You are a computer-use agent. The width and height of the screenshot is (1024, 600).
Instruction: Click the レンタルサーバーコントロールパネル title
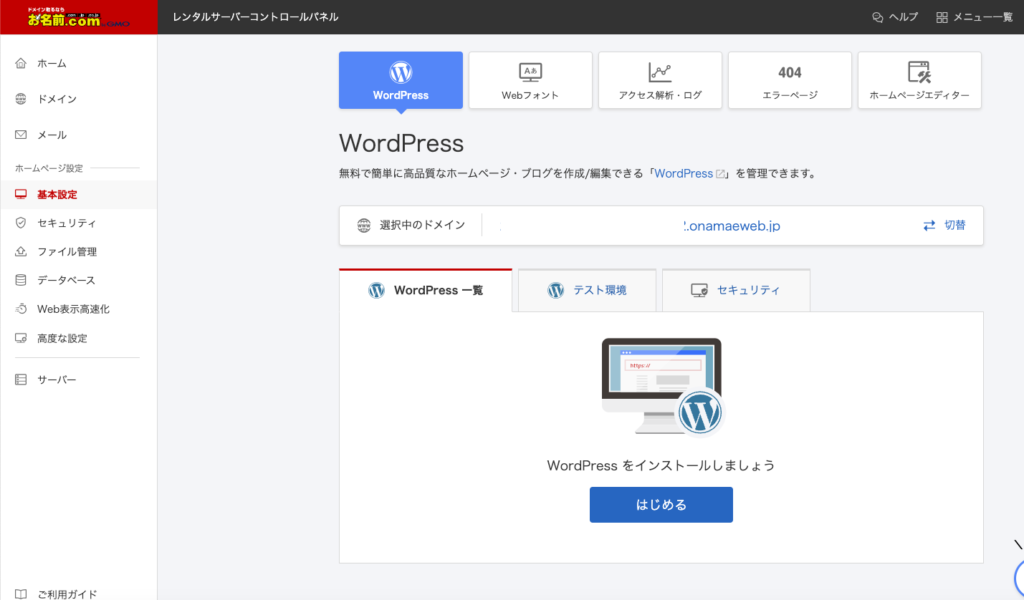click(x=255, y=17)
